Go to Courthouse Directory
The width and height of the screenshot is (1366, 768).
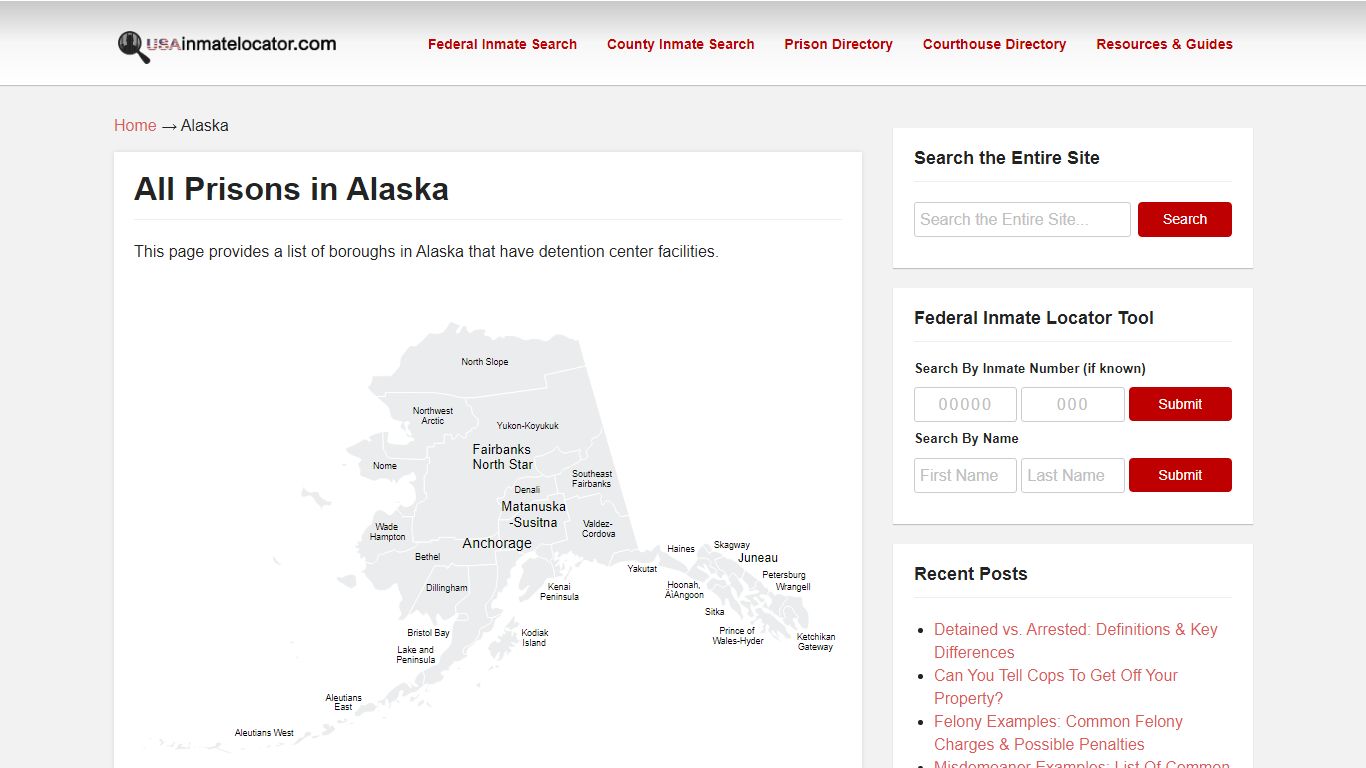click(994, 44)
